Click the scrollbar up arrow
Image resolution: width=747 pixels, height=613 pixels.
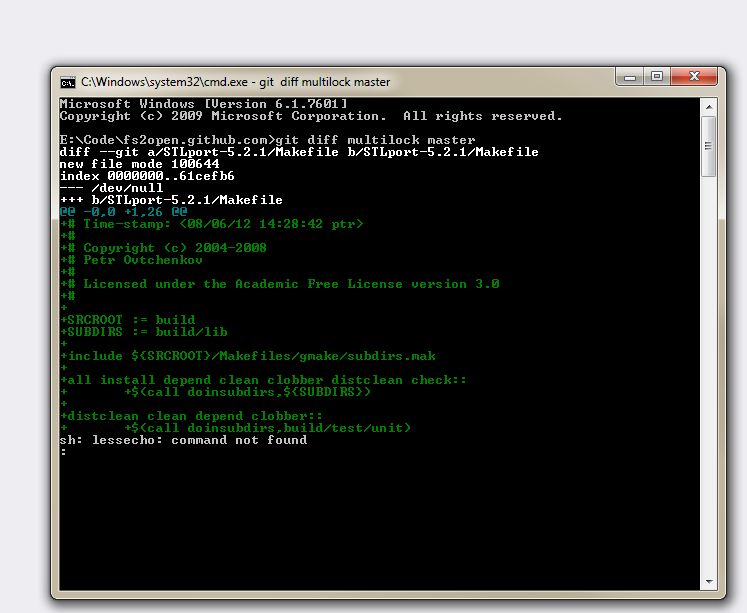pos(709,107)
